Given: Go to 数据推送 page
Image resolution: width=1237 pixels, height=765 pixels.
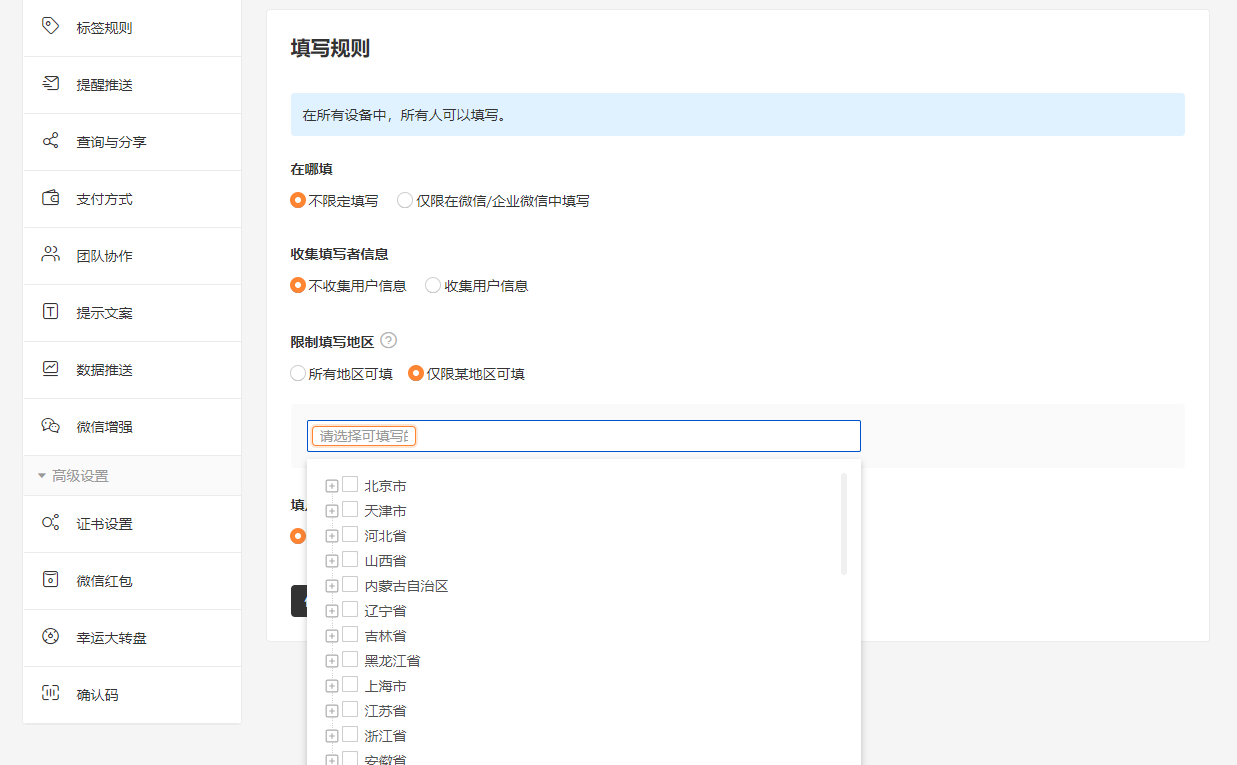Looking at the screenshot, I should 132,370.
